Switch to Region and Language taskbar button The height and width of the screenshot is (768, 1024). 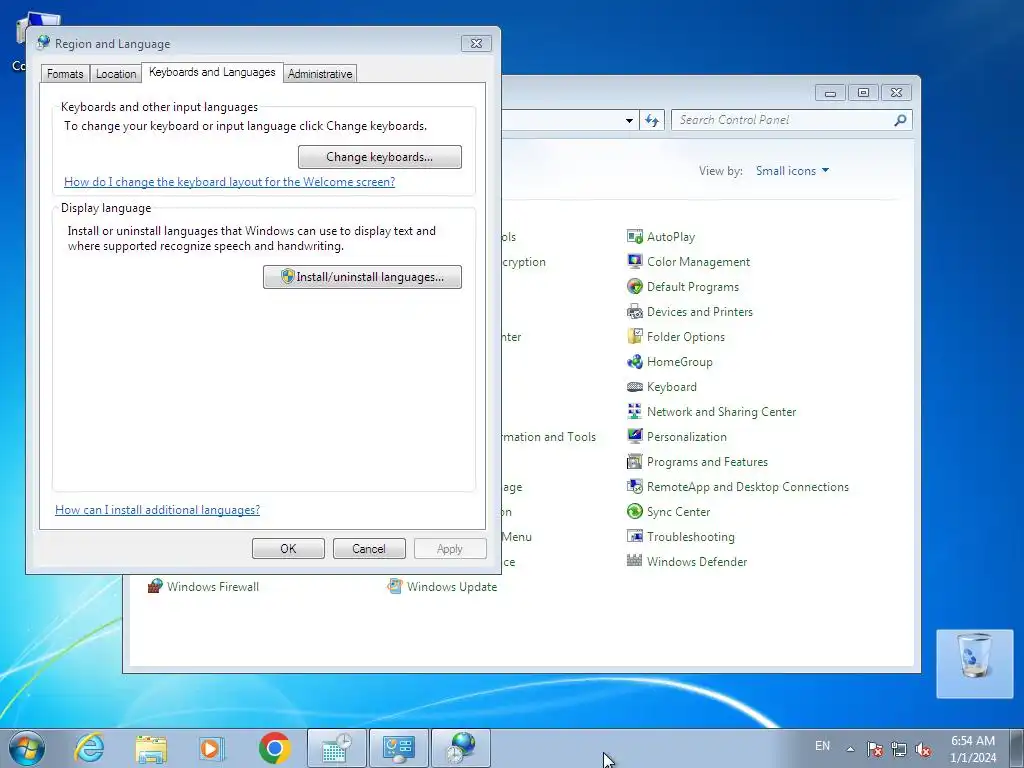(460, 748)
